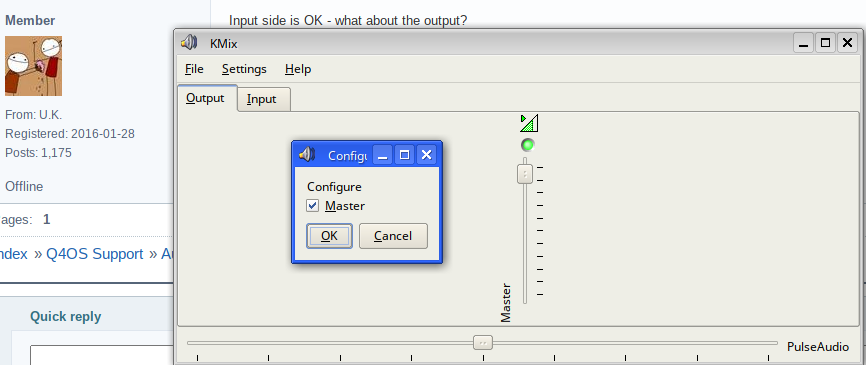Click the Configure dialog speaker icon
This screenshot has width=866, height=365.
(x=307, y=155)
